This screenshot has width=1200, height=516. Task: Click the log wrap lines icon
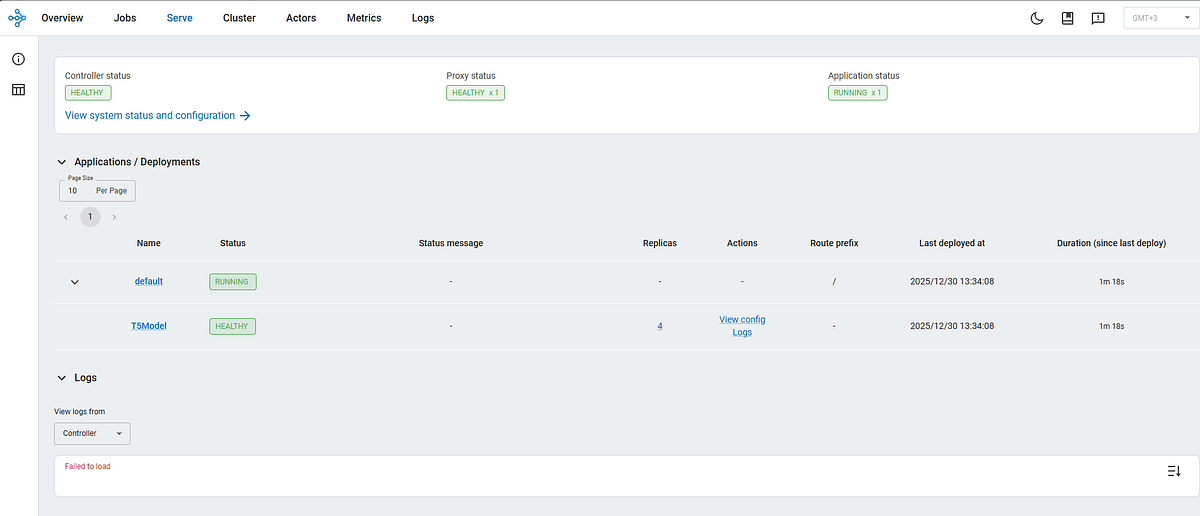click(1174, 471)
